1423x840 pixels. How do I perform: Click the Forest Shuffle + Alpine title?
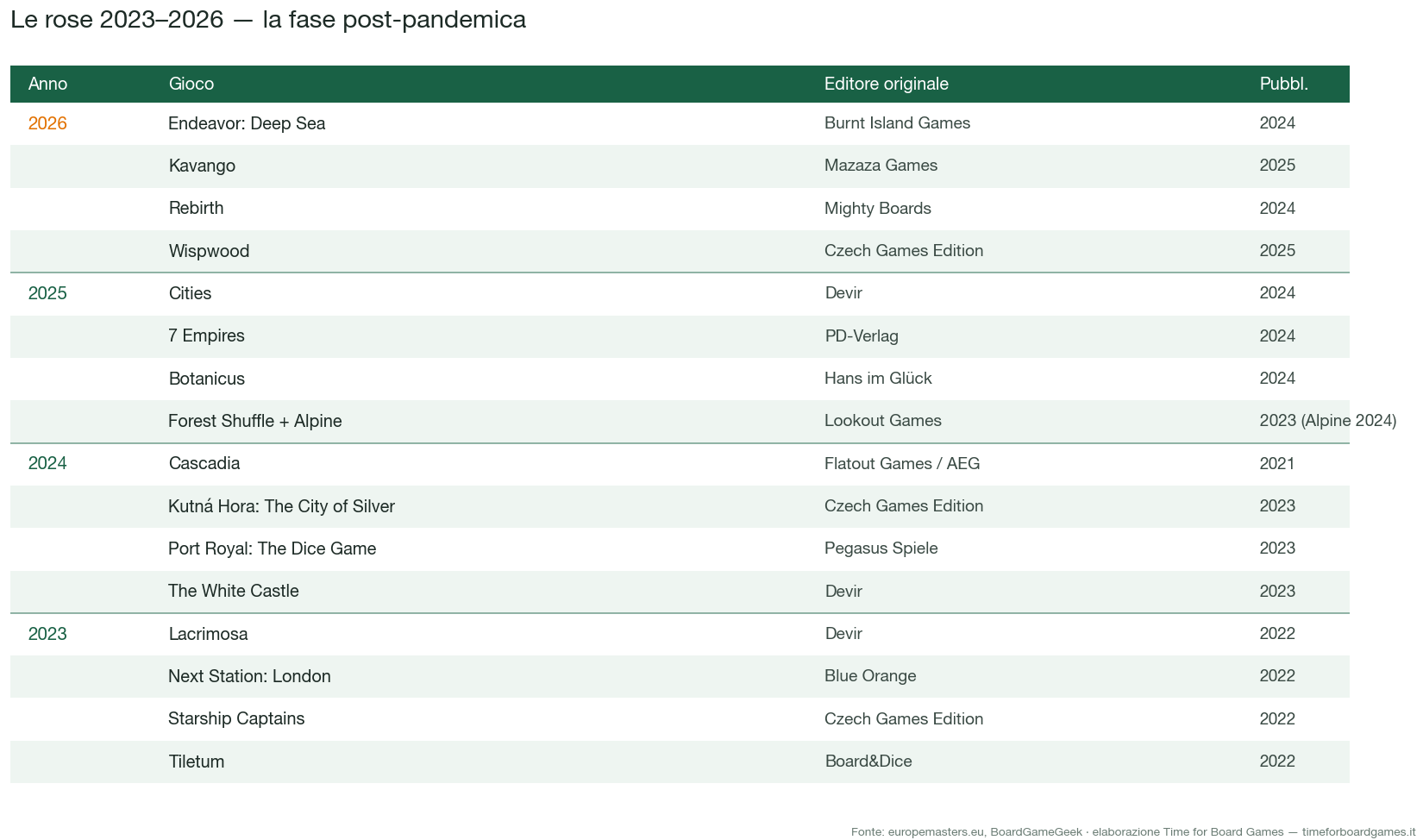click(255, 421)
